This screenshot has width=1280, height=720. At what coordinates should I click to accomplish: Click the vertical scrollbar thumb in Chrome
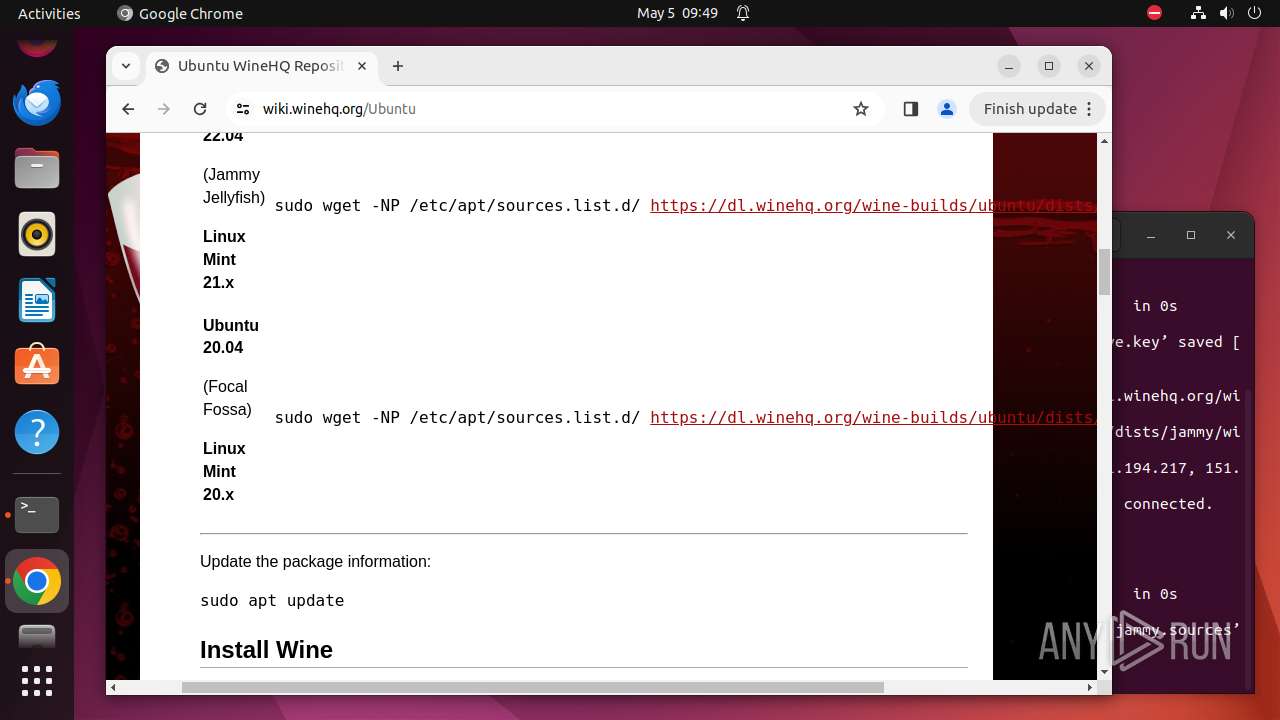coord(1104,272)
